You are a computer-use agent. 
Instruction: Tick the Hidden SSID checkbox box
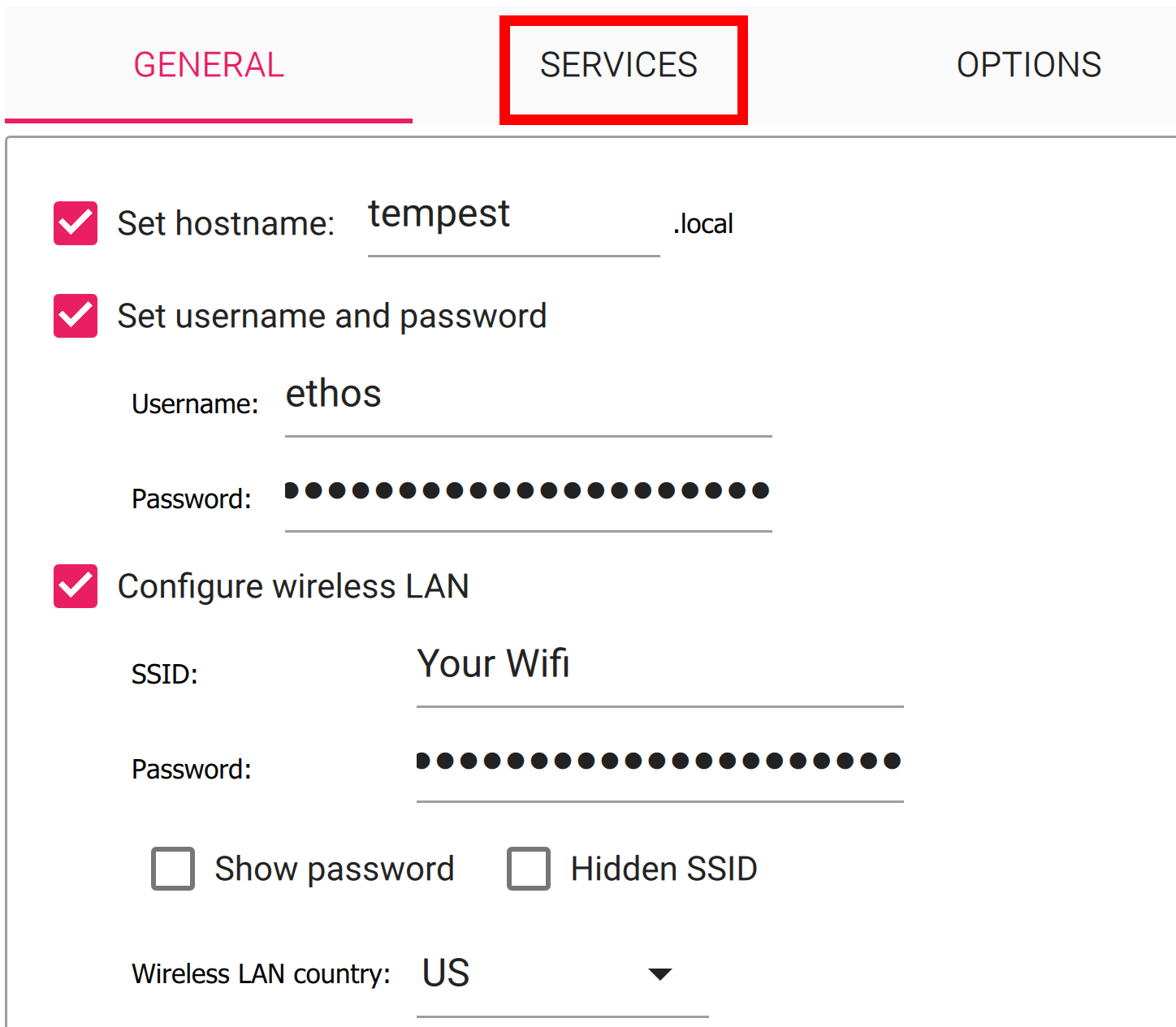coord(529,869)
